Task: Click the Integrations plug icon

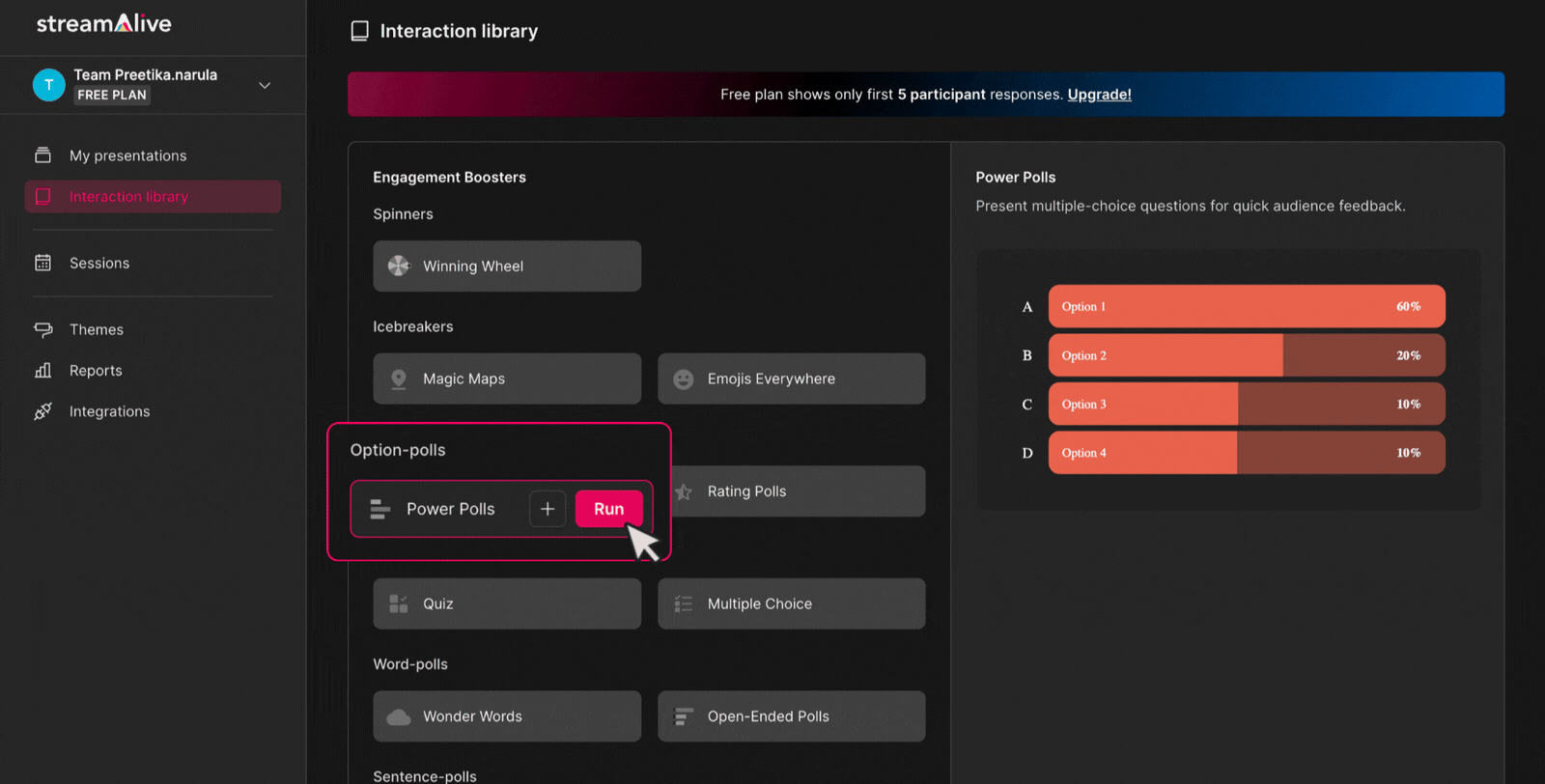Action: [42, 411]
